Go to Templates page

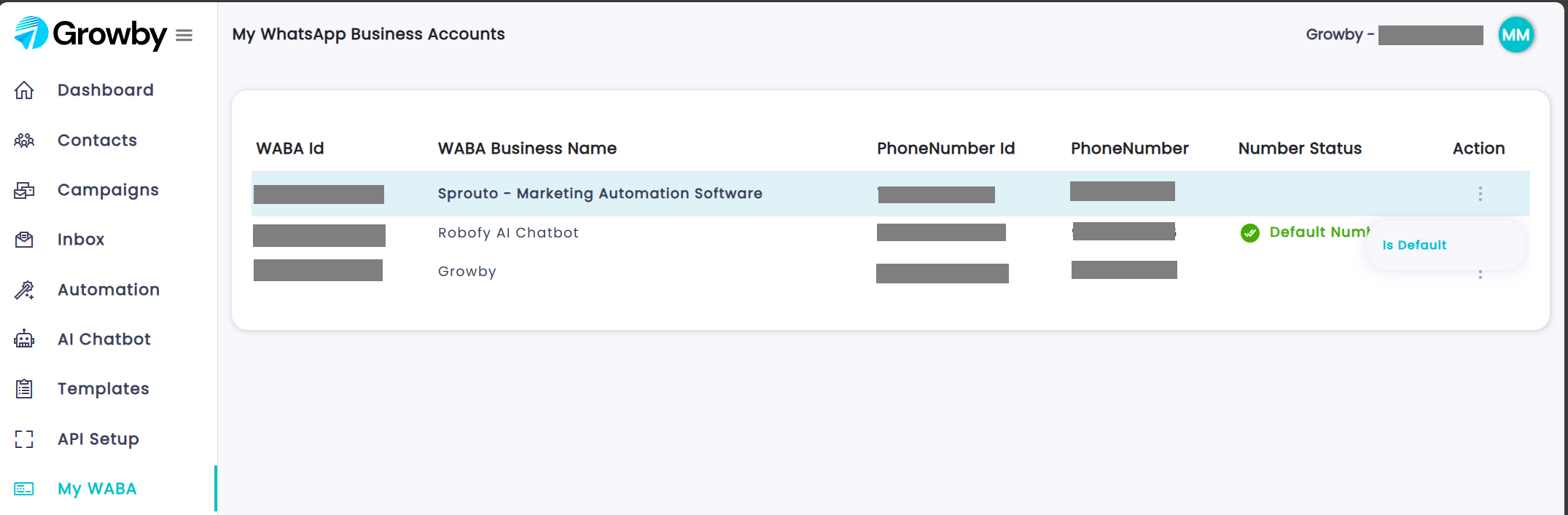104,389
